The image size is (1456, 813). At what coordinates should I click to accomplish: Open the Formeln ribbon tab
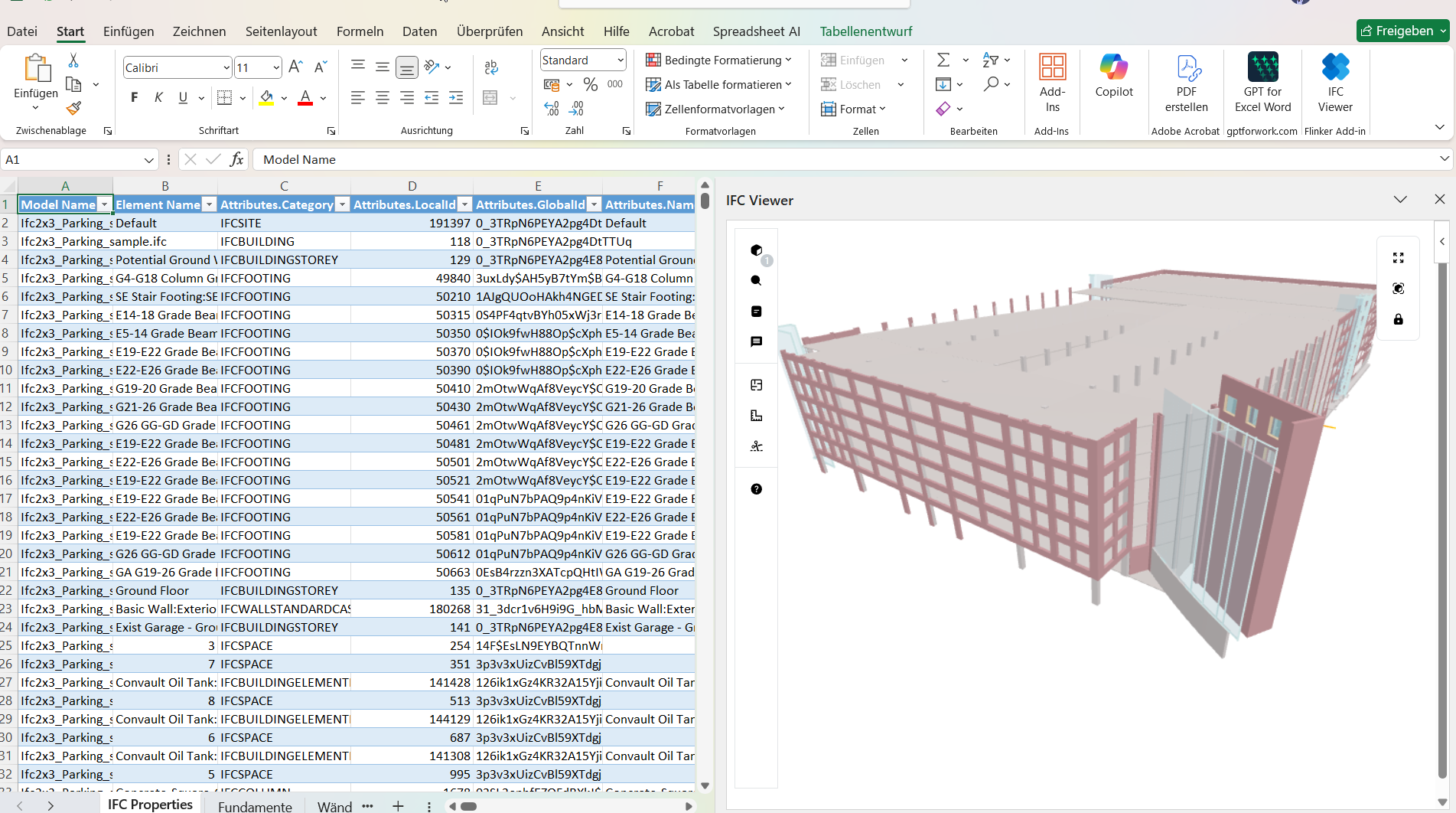[x=360, y=31]
